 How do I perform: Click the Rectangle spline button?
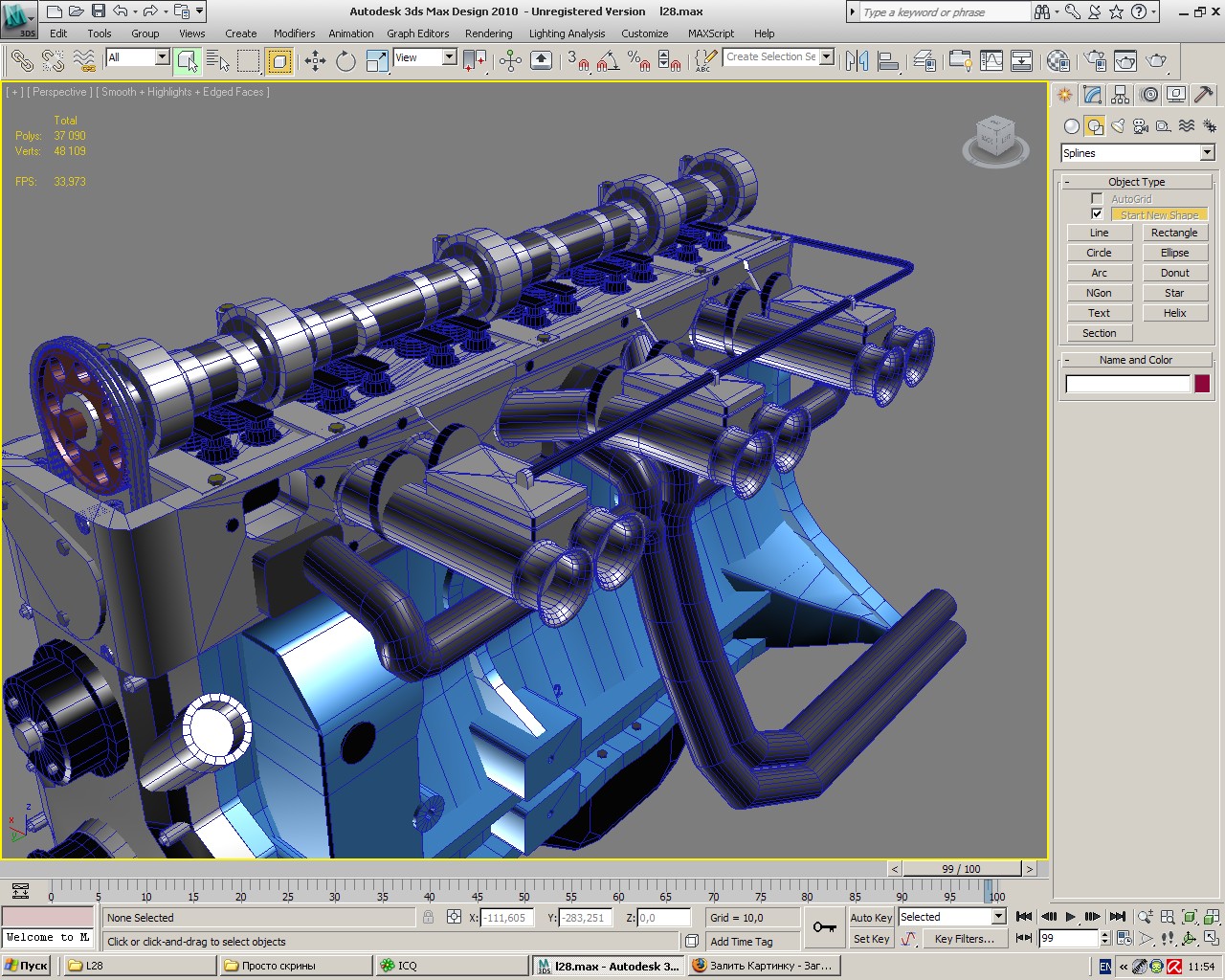(1174, 233)
